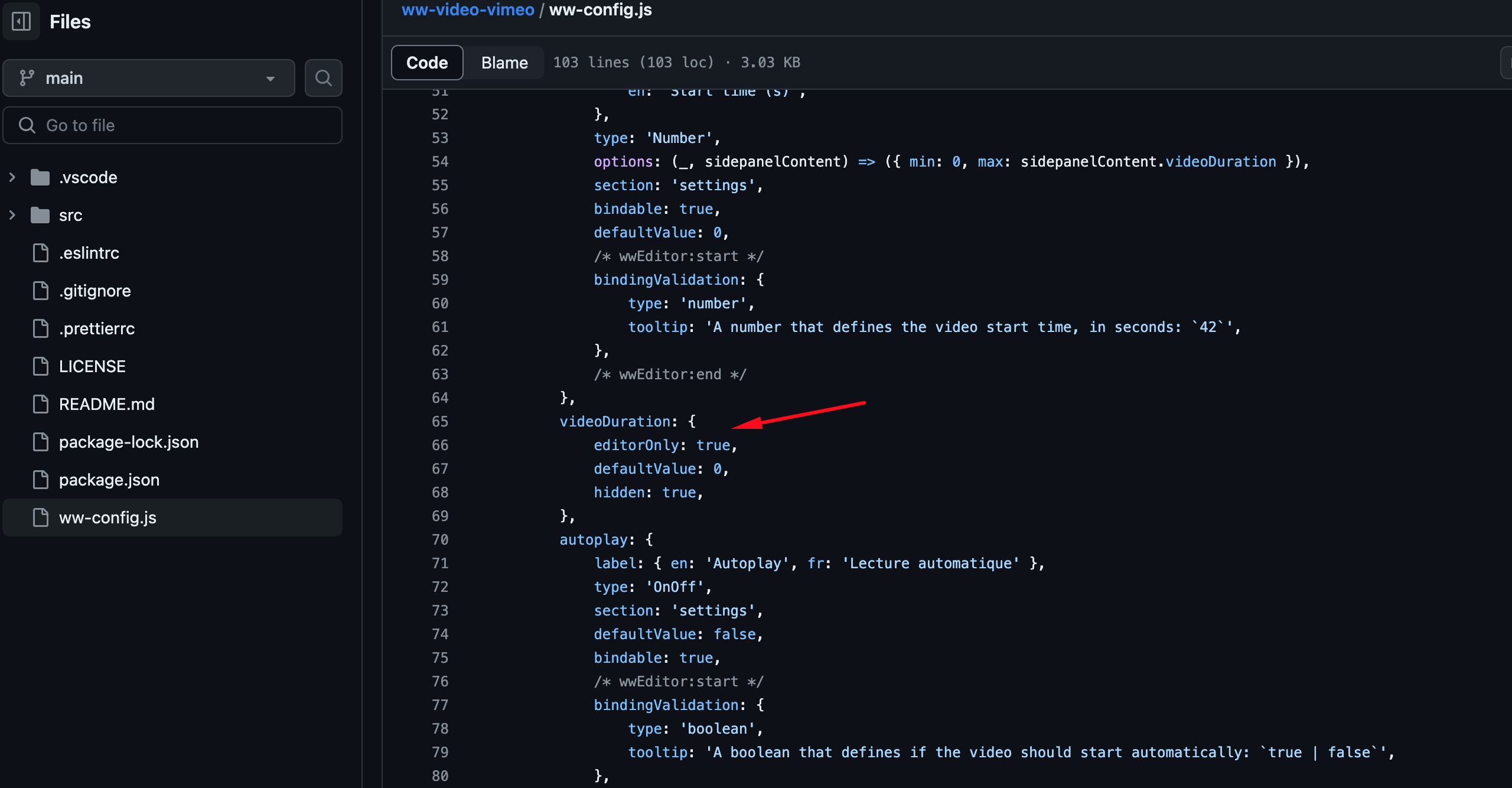
Task: Open the package-lock.json file
Action: point(129,442)
